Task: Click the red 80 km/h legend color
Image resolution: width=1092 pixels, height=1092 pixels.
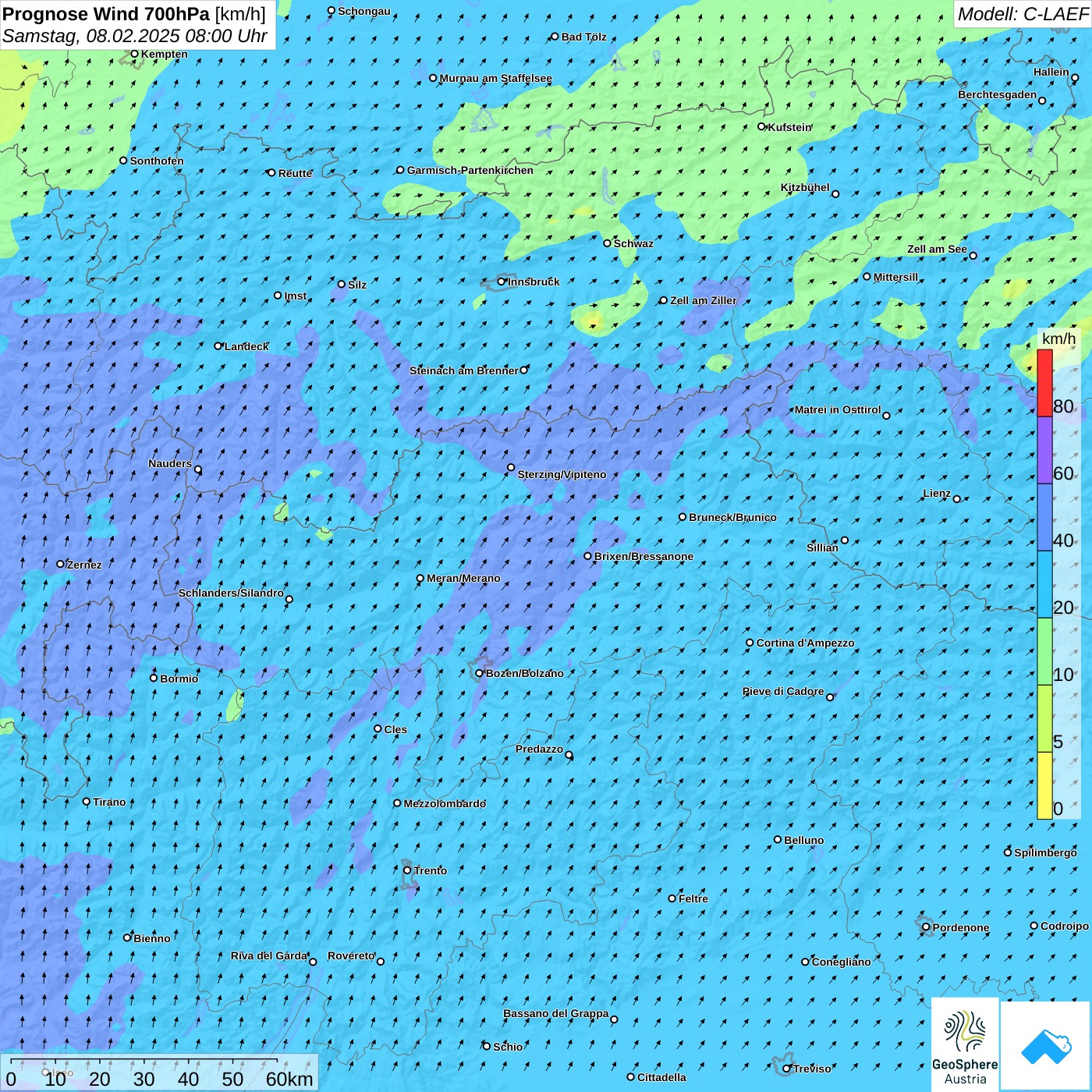Action: 1044,383
